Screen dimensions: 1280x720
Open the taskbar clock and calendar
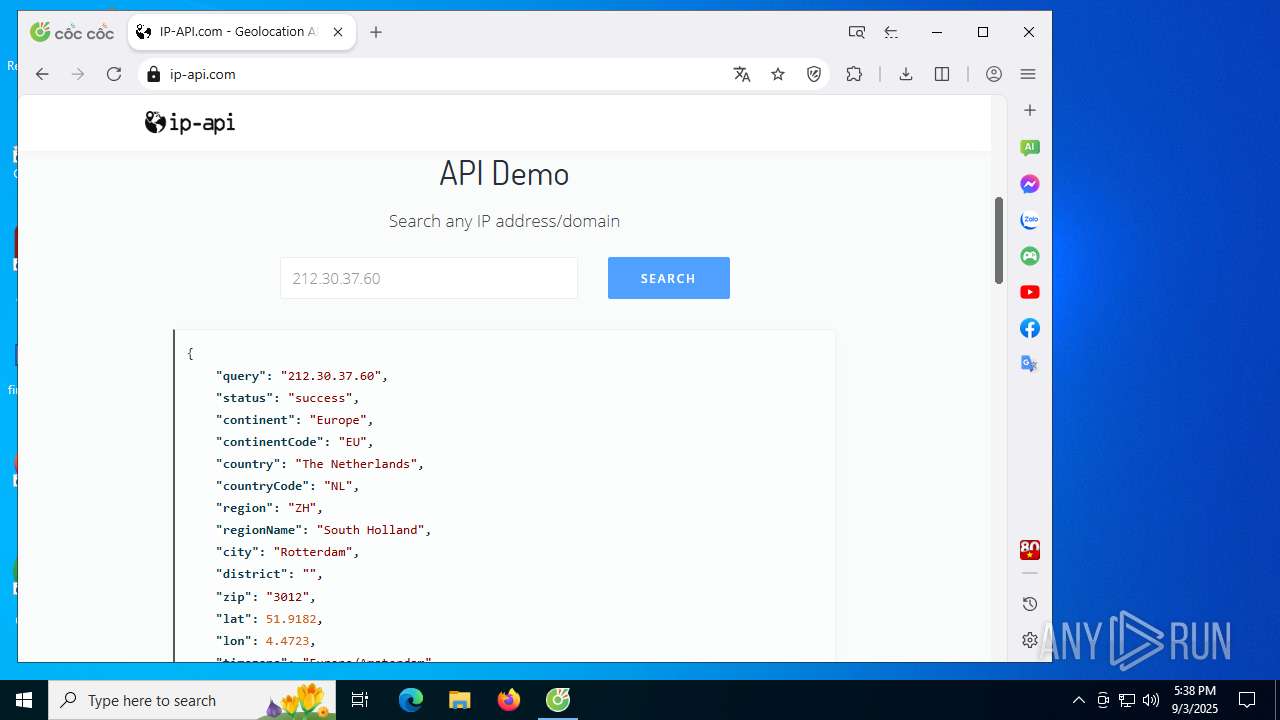(x=1195, y=700)
